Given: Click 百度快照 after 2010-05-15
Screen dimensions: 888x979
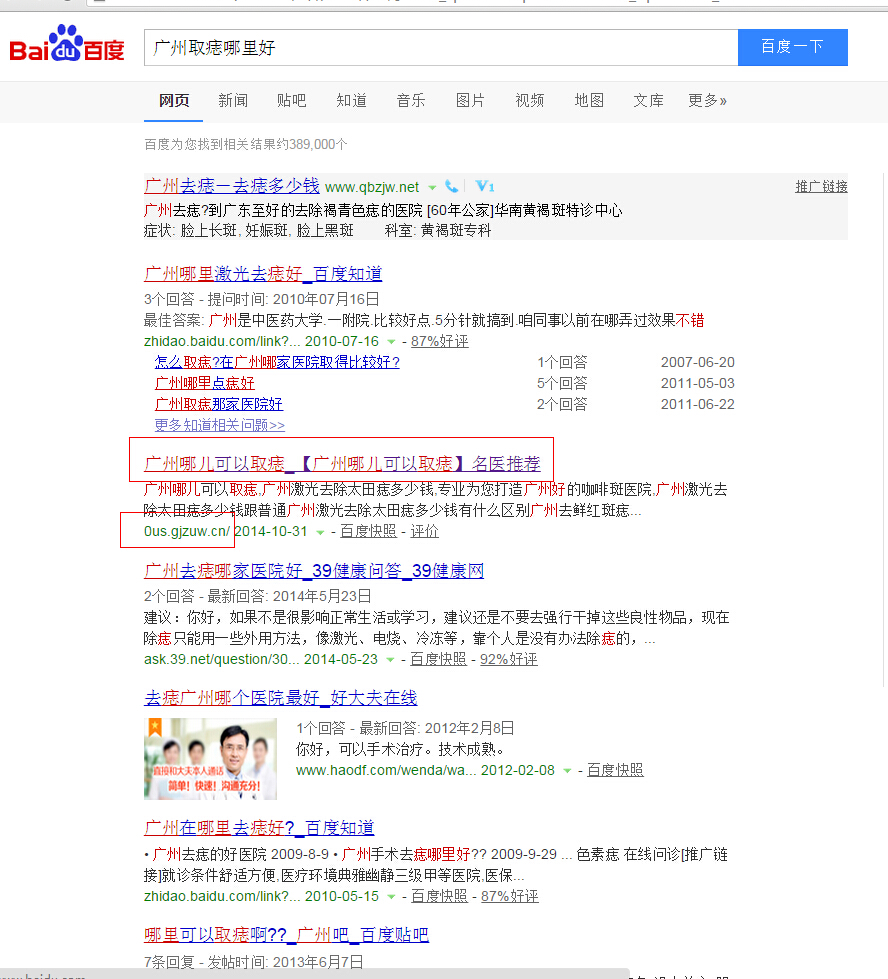Looking at the screenshot, I should coord(439,896).
